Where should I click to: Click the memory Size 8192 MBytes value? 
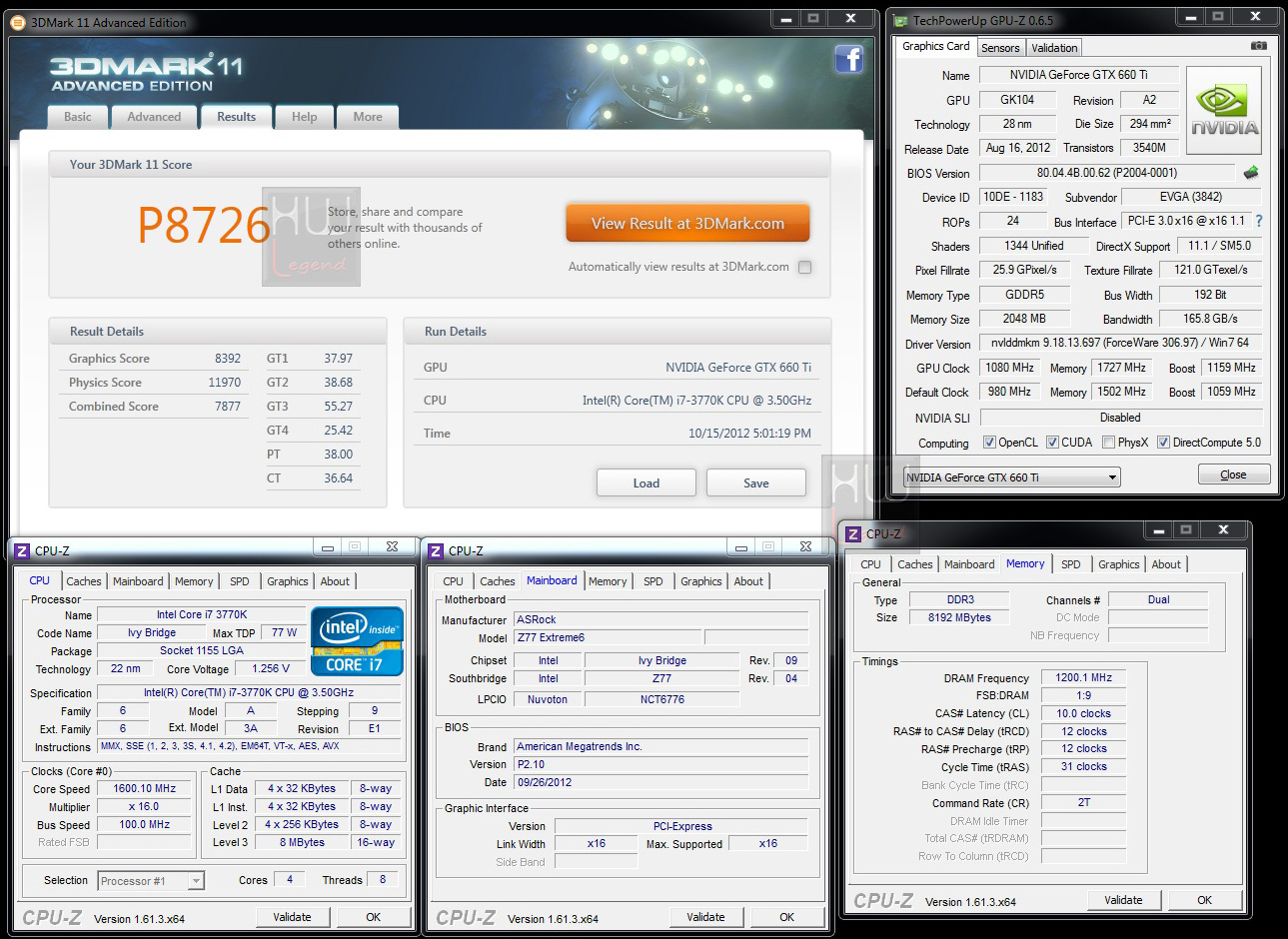tap(959, 617)
